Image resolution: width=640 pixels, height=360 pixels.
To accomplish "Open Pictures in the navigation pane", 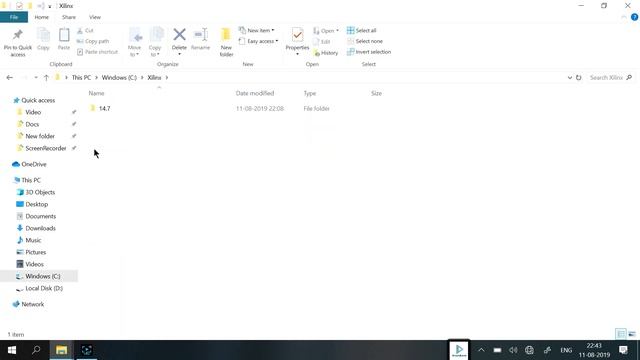I will click(36, 252).
